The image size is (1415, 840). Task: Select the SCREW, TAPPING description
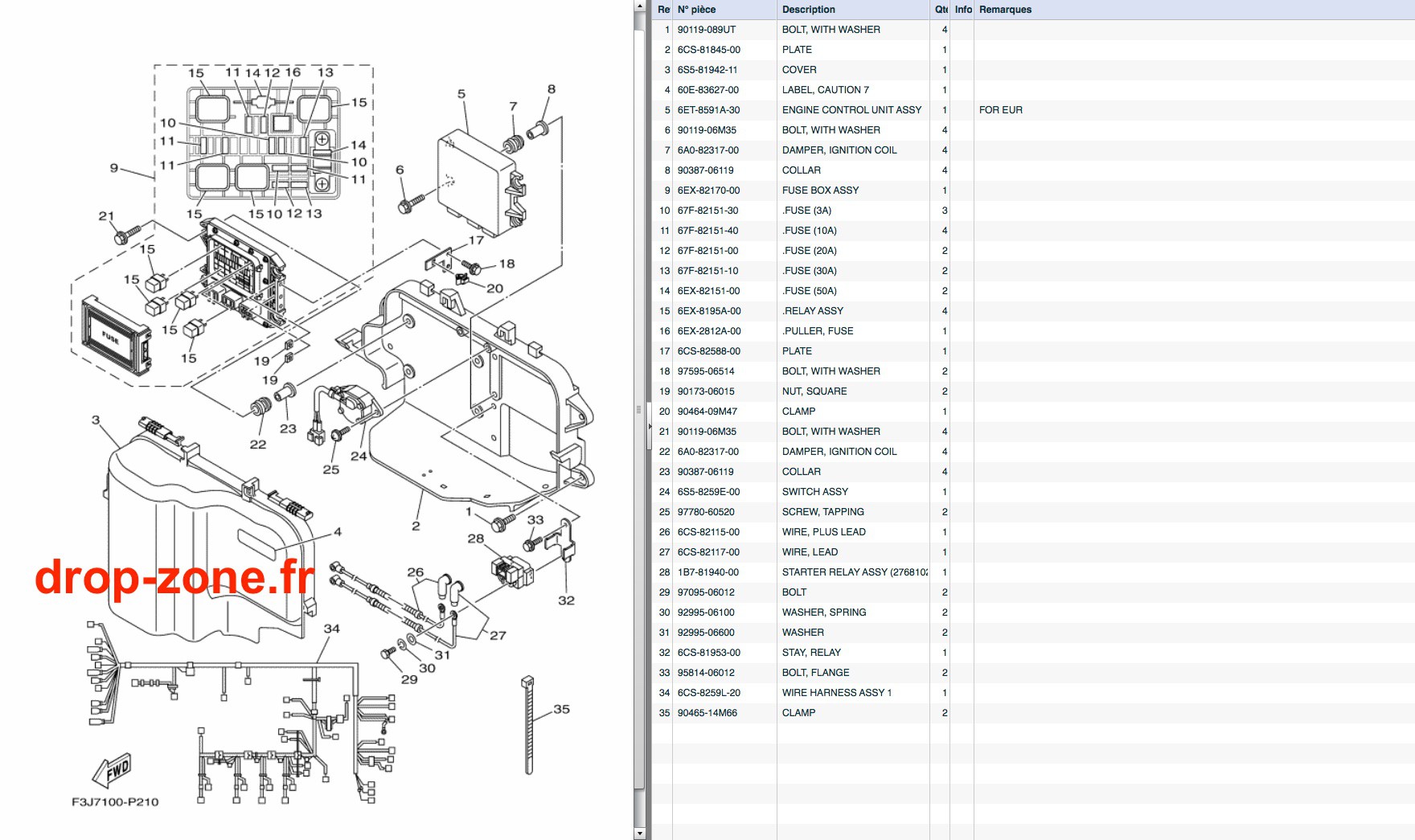823,512
